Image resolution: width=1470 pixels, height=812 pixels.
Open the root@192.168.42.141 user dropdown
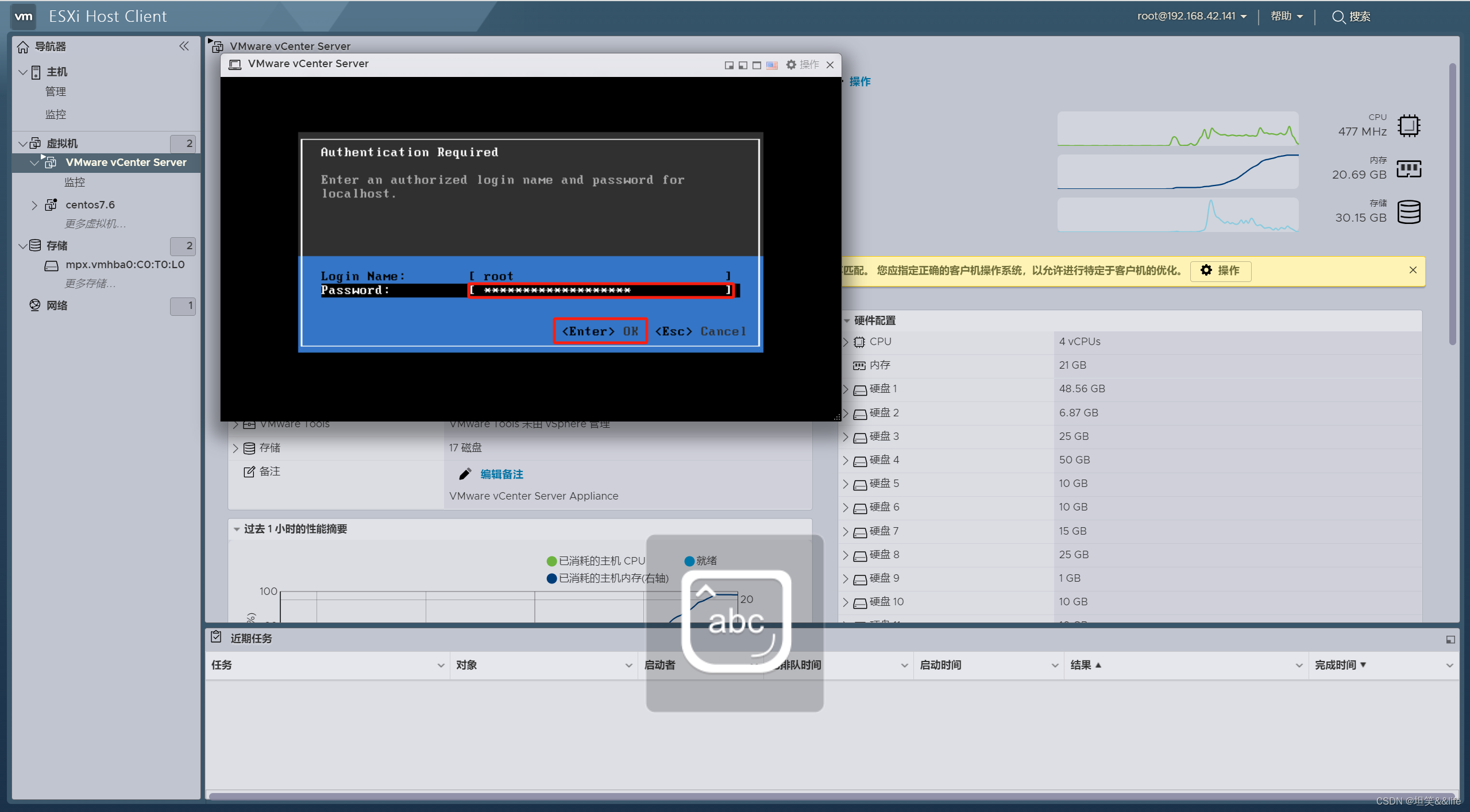pos(1191,16)
